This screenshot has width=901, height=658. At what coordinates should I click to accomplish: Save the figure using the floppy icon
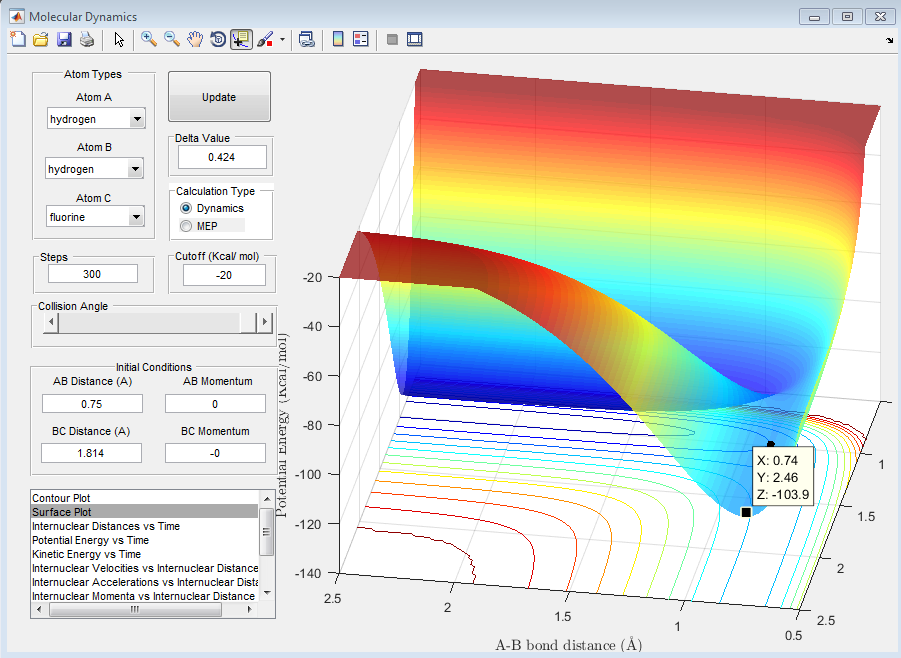(64, 39)
